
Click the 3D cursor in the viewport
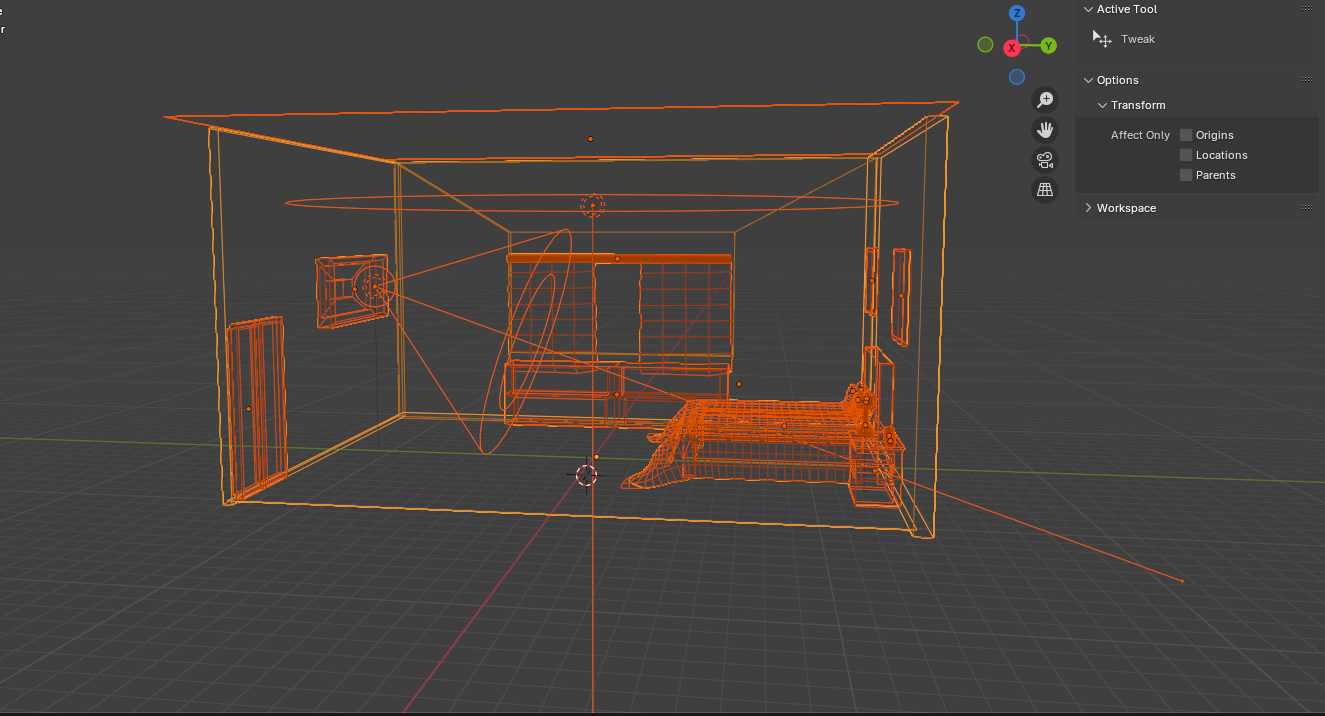point(587,475)
